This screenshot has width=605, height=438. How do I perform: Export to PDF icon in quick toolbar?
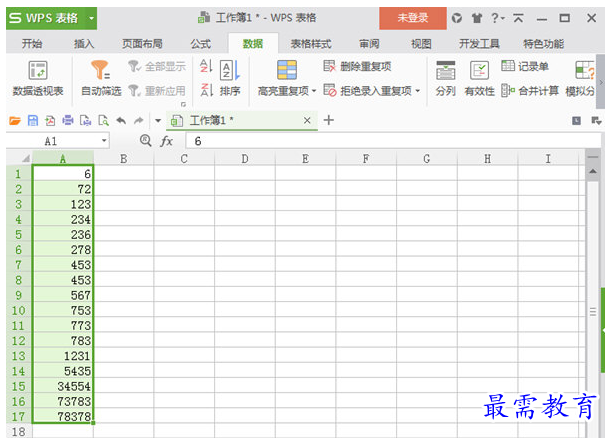point(50,121)
